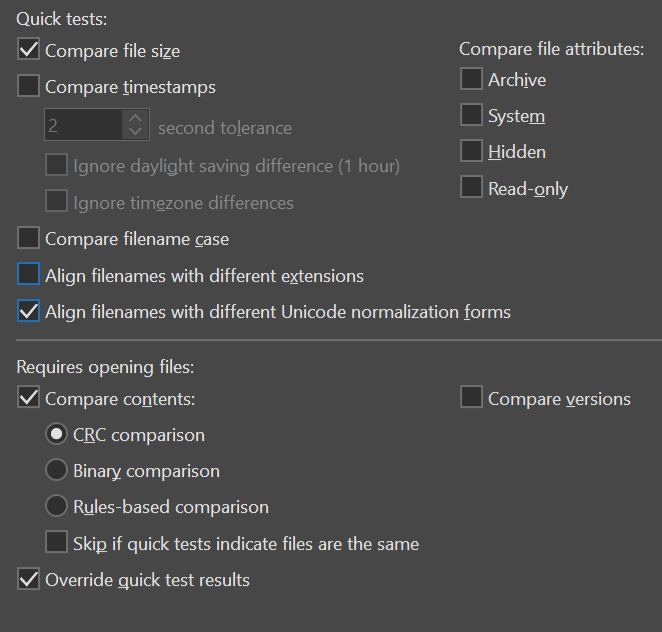The image size is (662, 632).
Task: Enable the Archive attribute checkbox
Action: coord(471,79)
